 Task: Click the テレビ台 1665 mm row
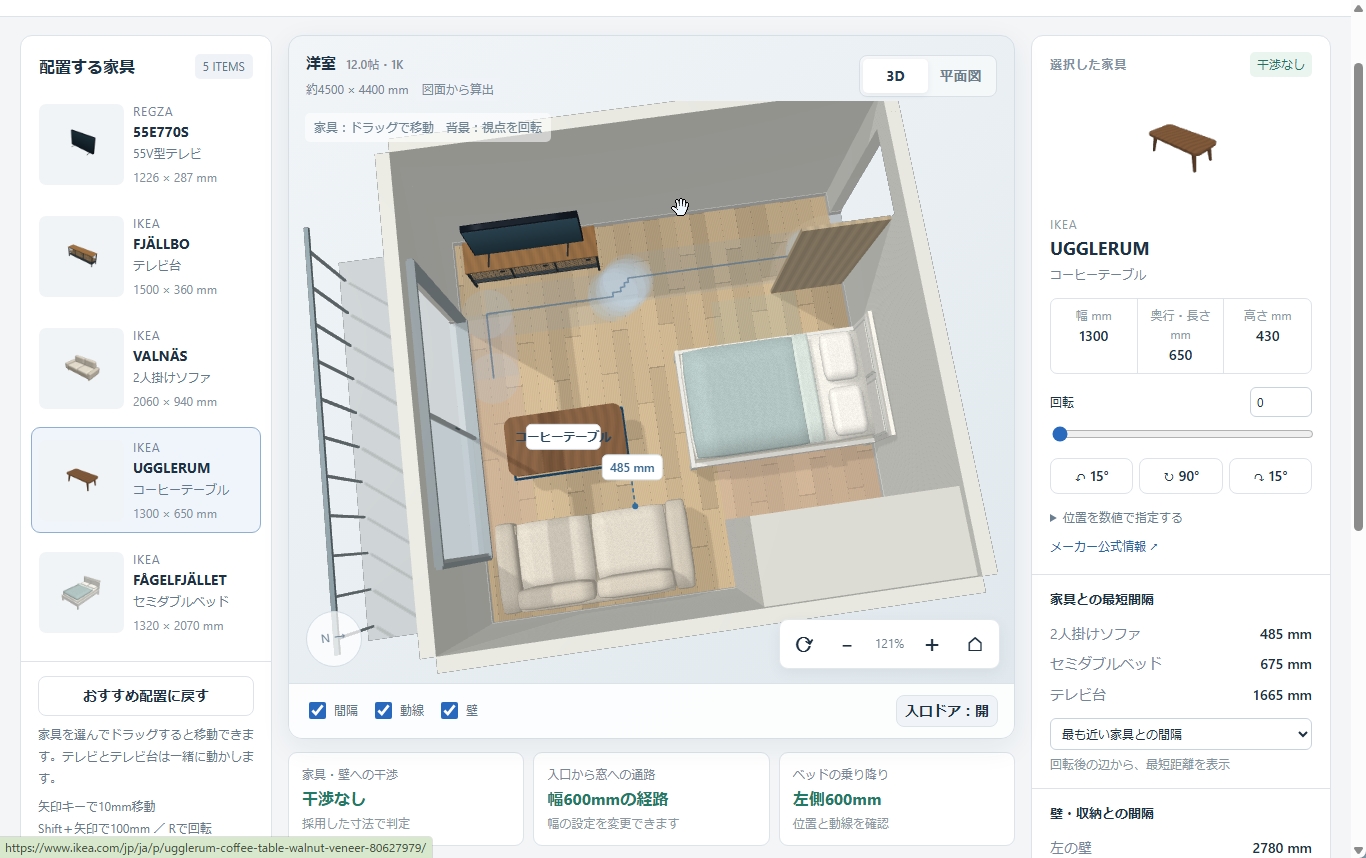click(1181, 695)
